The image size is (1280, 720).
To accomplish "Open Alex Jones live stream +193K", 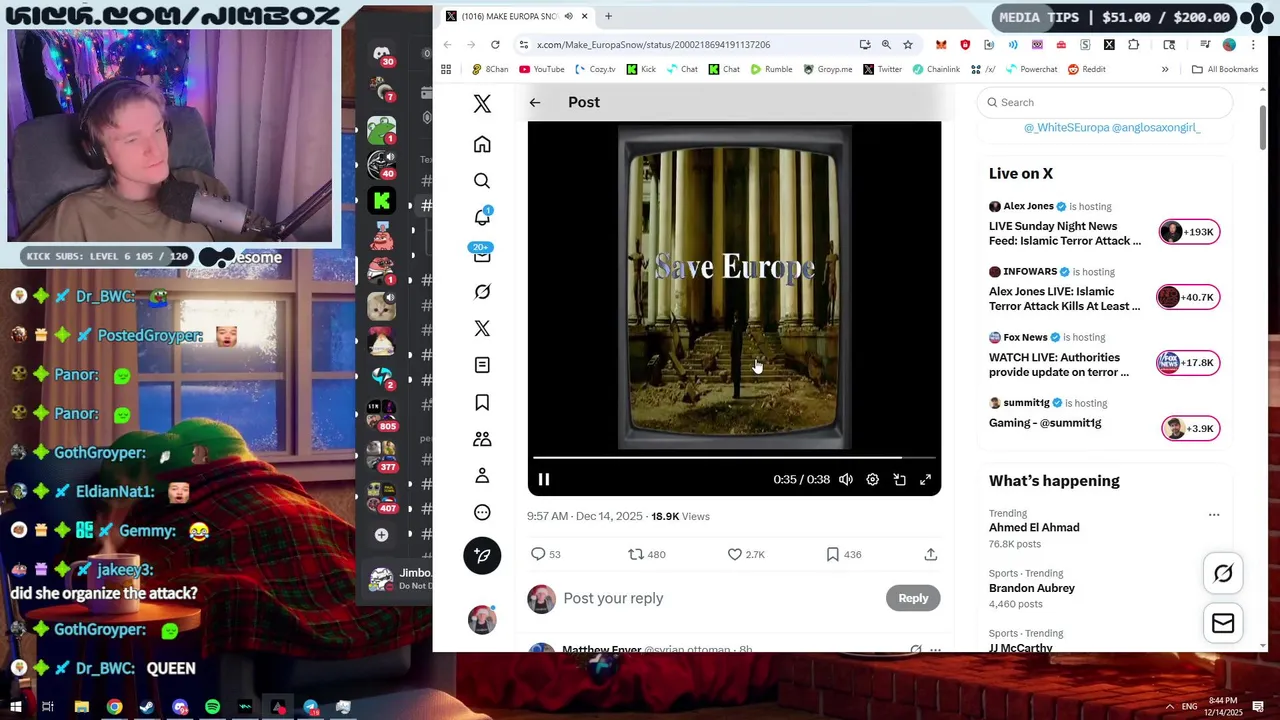I will click(1104, 225).
